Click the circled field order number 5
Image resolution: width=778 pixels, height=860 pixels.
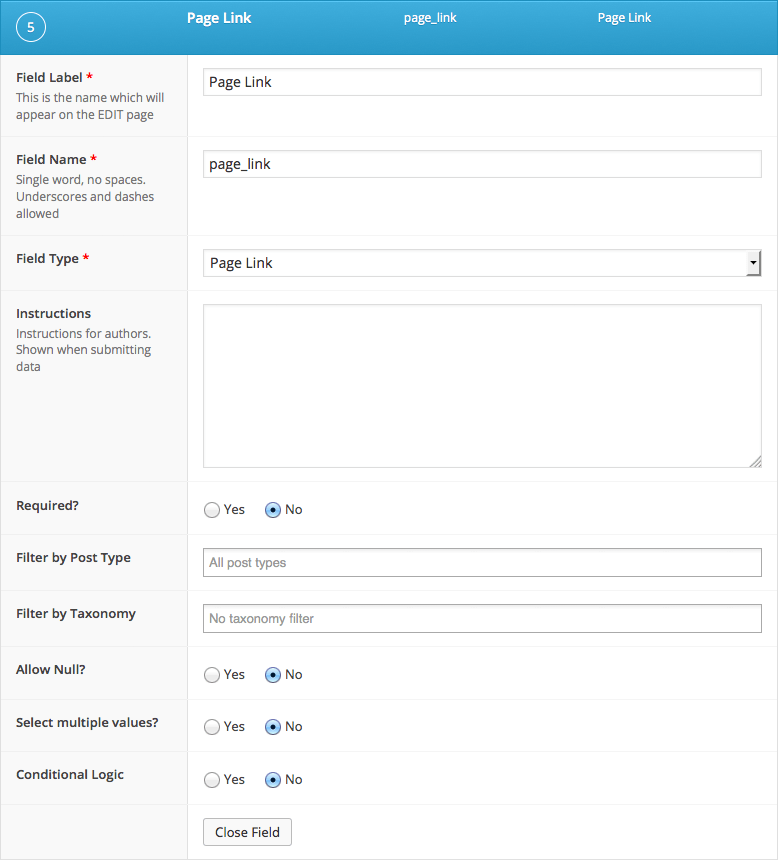click(x=31, y=27)
